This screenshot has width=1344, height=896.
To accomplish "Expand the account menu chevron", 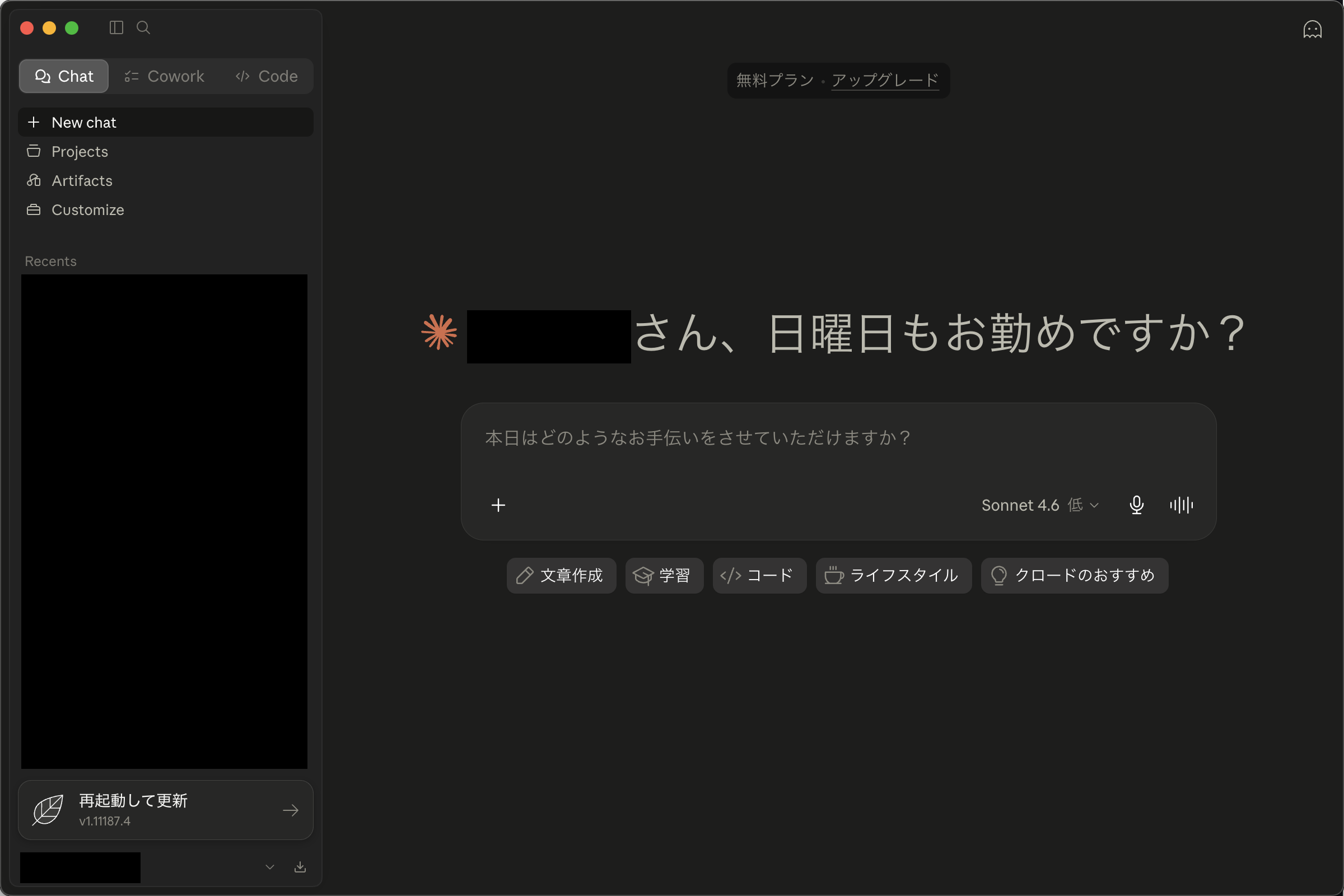I will (270, 867).
